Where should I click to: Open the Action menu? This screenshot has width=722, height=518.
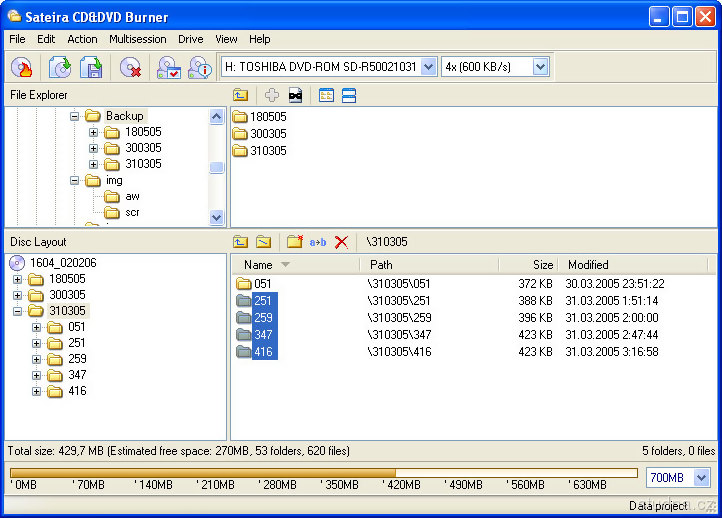[x=82, y=39]
